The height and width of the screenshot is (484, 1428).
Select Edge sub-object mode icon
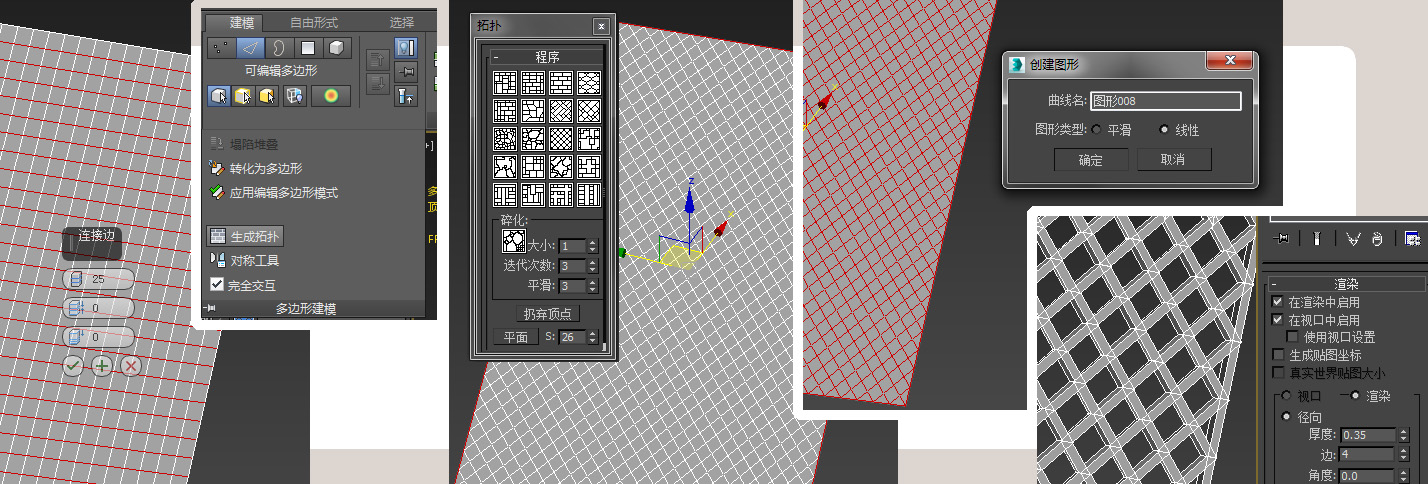pyautogui.click(x=251, y=47)
